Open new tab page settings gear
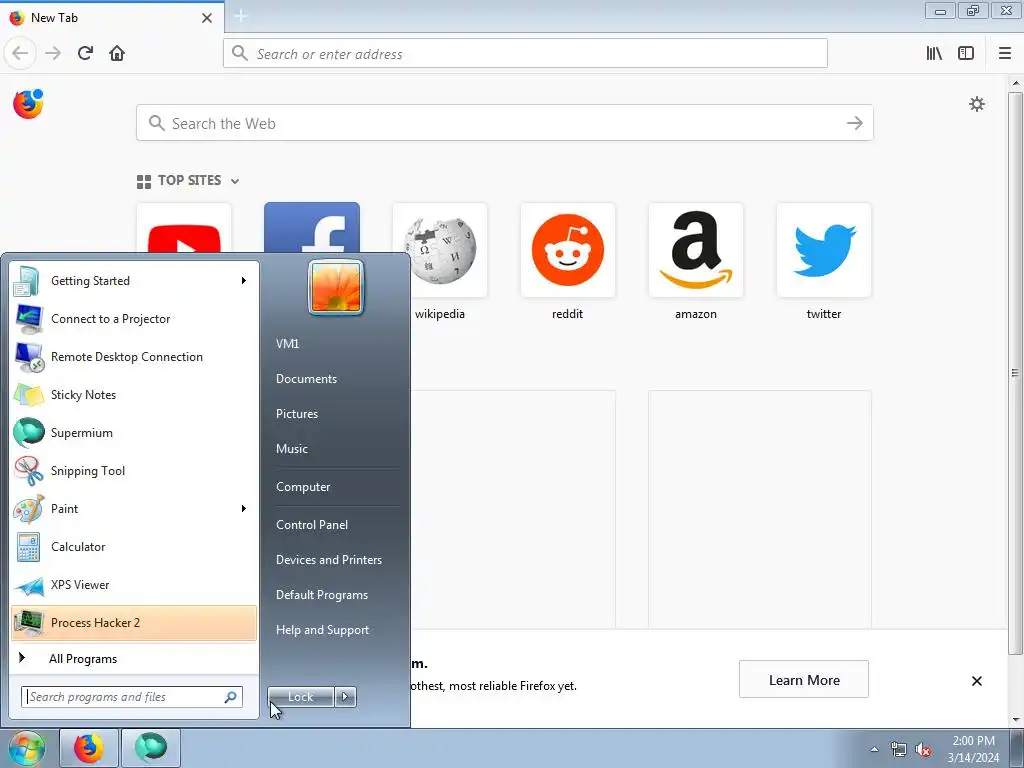 coord(976,104)
